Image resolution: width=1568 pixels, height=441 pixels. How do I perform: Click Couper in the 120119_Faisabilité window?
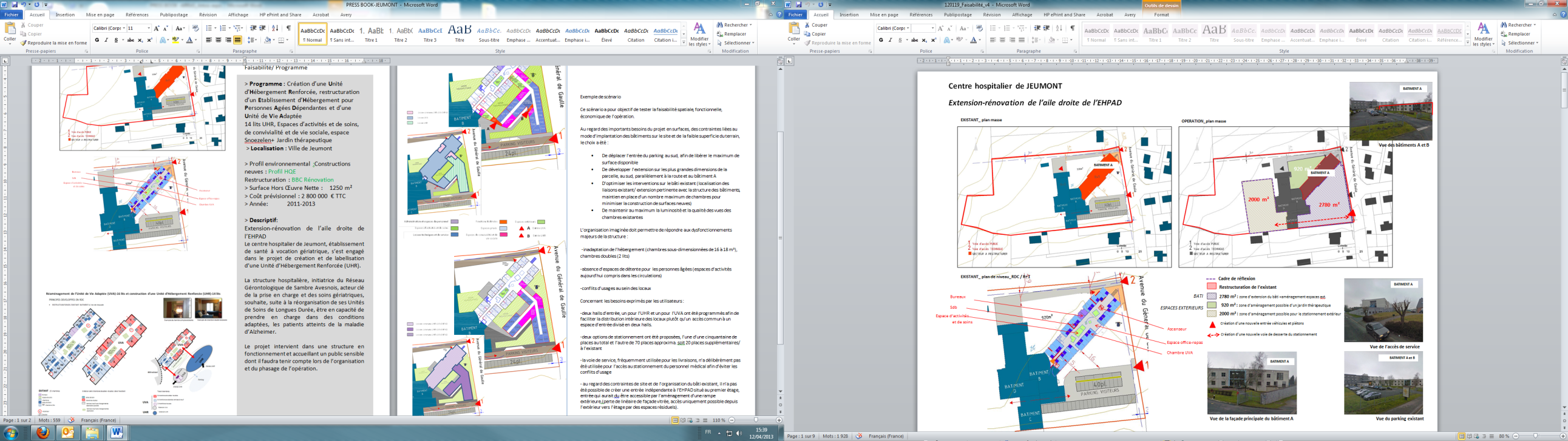tap(816, 25)
